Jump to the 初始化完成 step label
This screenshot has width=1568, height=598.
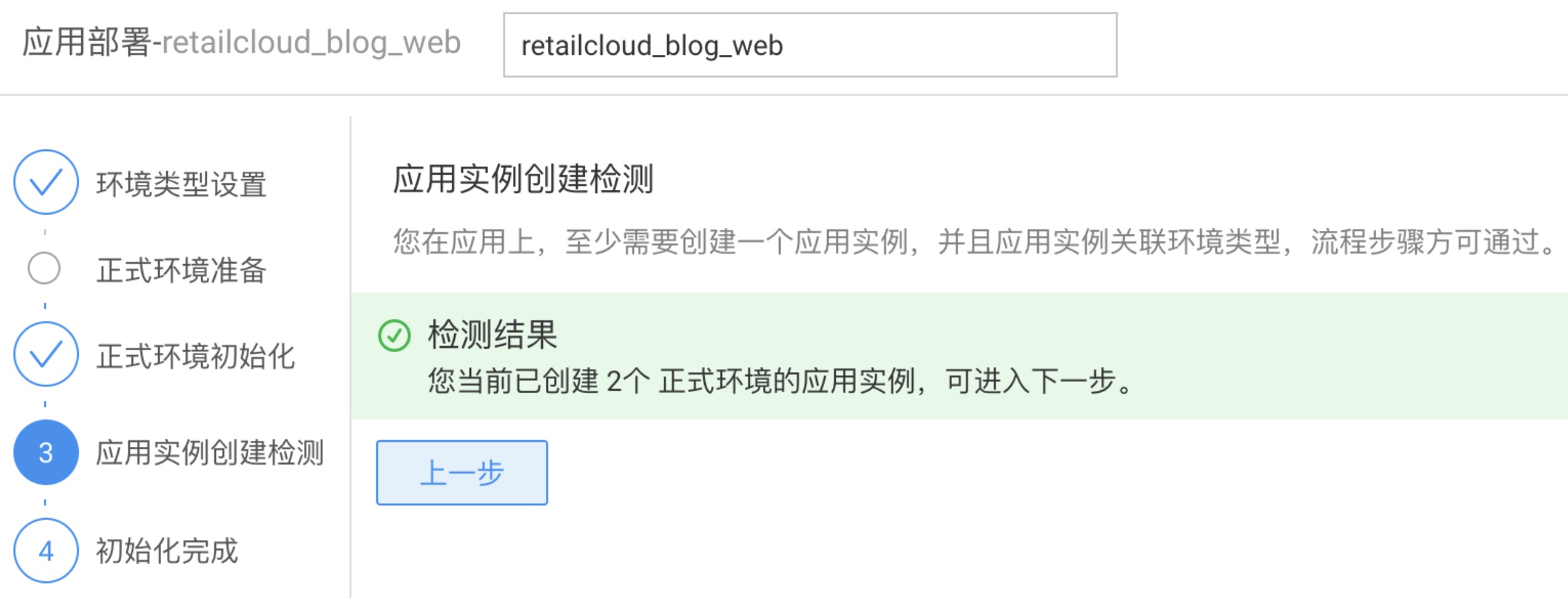[x=167, y=551]
